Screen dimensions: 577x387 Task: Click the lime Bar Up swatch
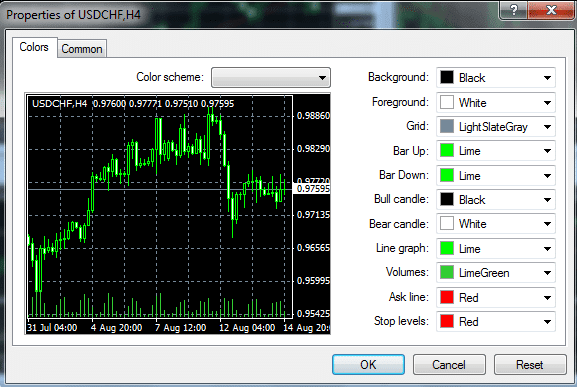[447, 150]
